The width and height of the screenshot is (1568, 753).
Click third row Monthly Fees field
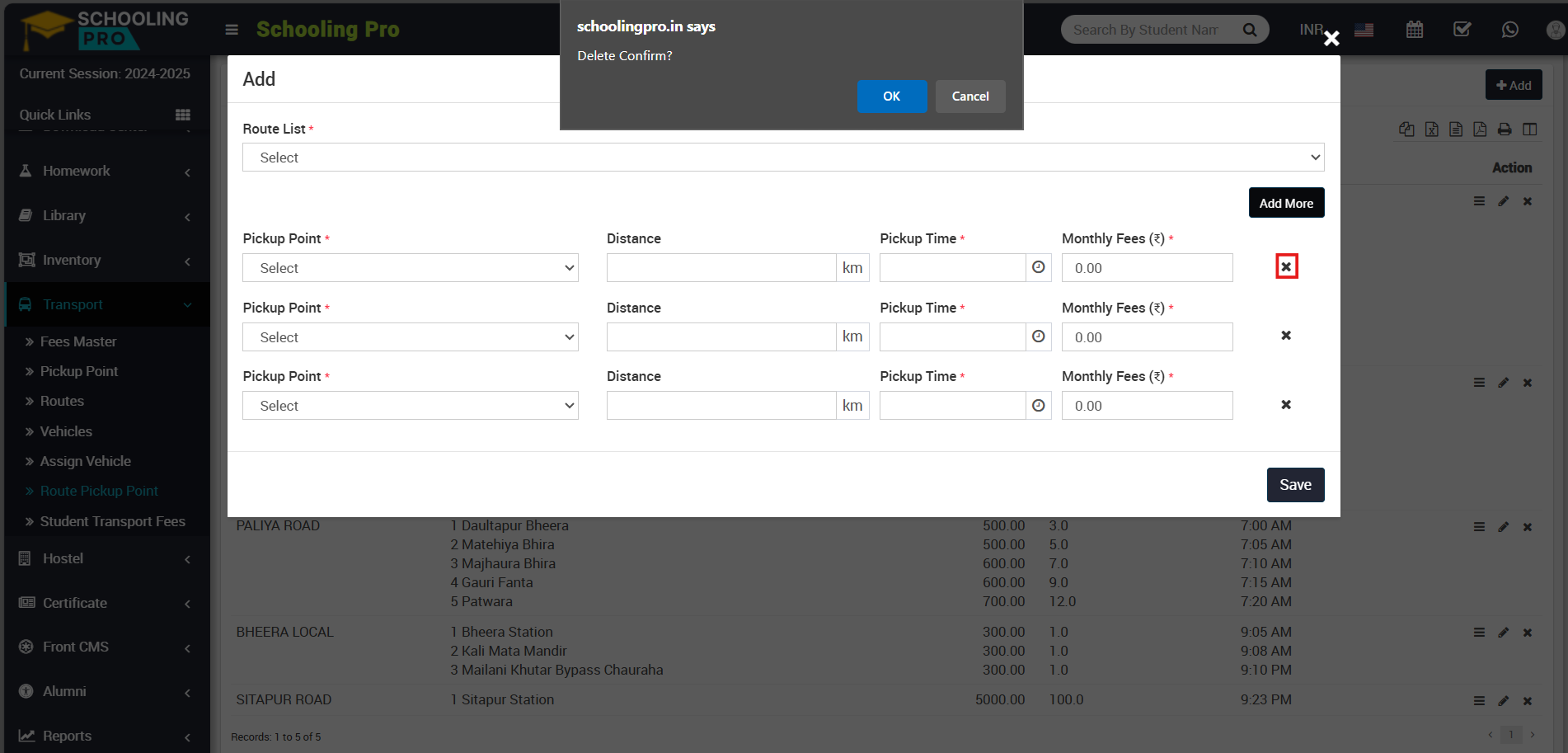[x=1147, y=406]
